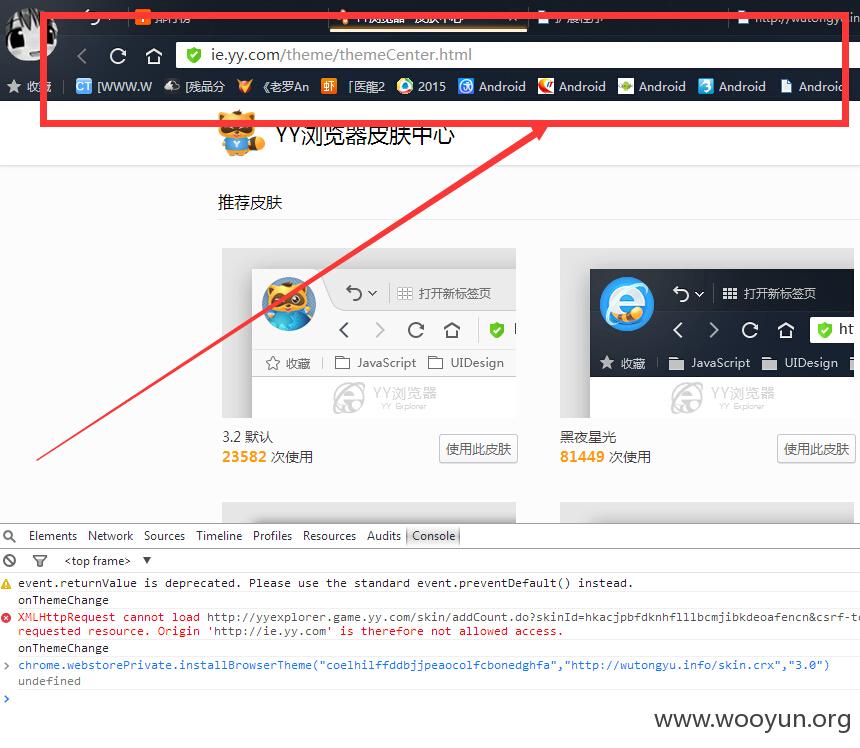
Task: Open the 残品分 bookmark with cloud icon
Action: coord(195,86)
